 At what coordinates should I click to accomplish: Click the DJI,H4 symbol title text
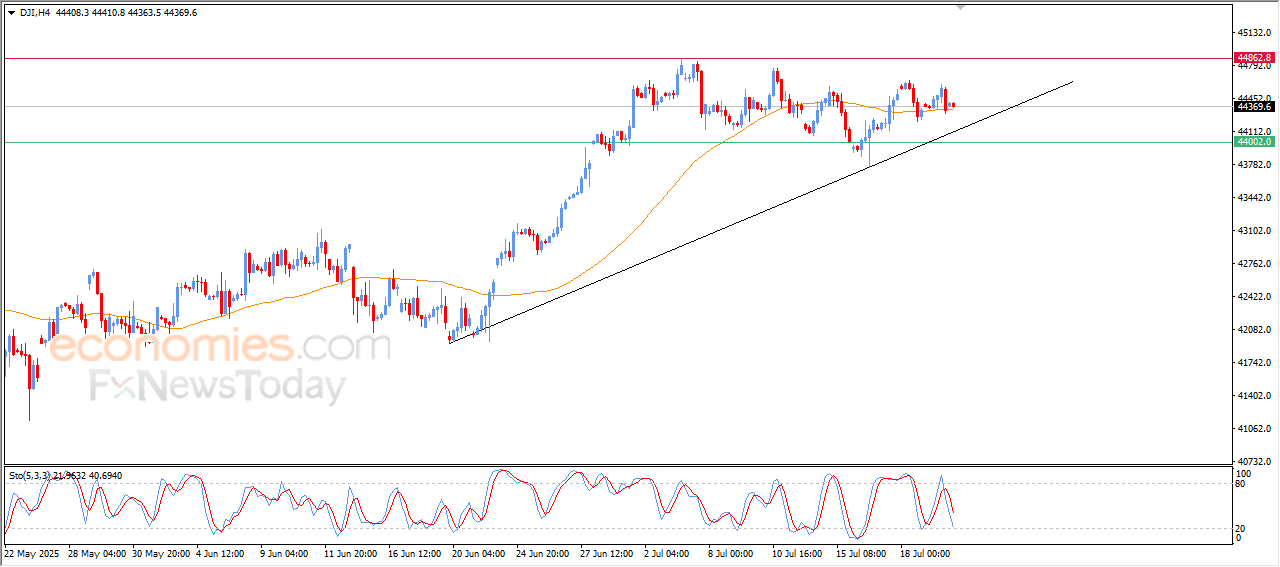(x=34, y=13)
